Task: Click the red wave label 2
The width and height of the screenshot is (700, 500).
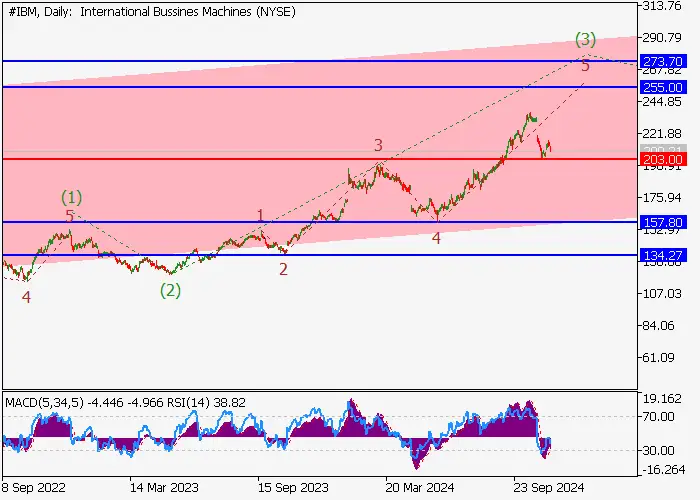Action: (283, 269)
